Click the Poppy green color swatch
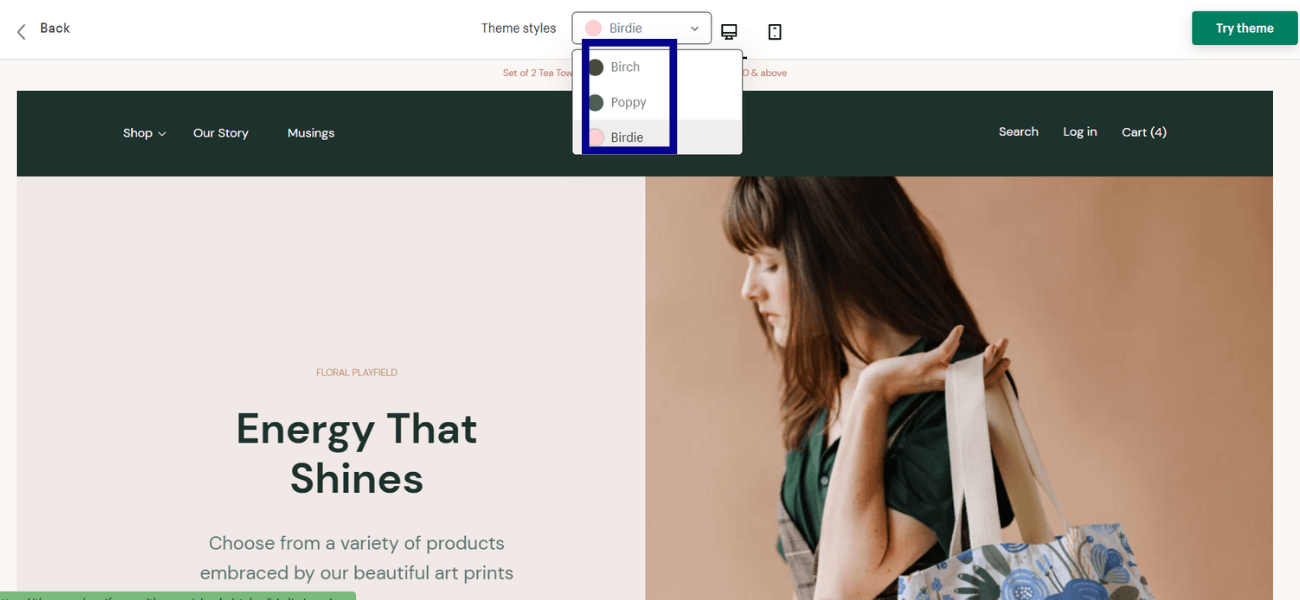Image resolution: width=1300 pixels, height=600 pixels. pos(596,102)
